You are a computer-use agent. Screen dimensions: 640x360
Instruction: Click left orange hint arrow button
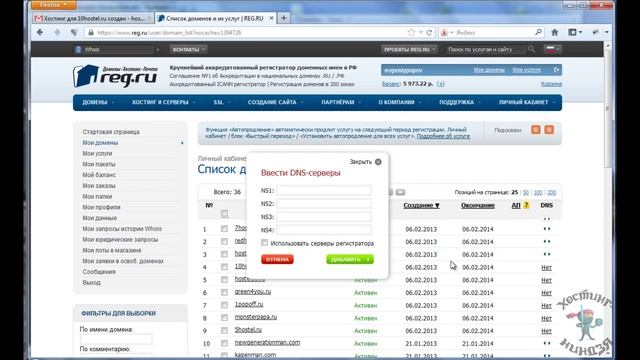click(536, 130)
